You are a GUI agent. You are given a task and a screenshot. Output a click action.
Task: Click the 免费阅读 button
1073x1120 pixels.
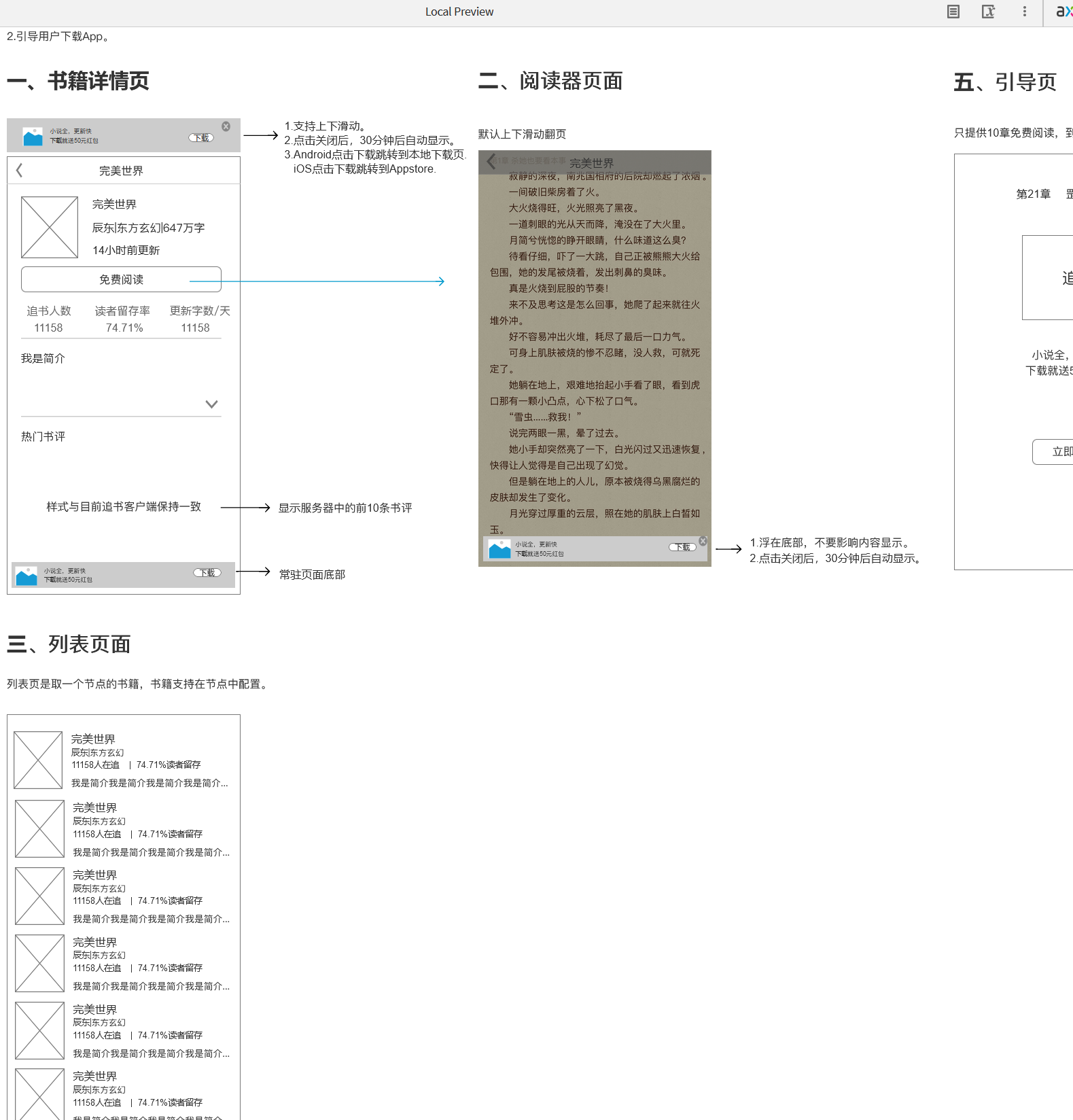pyautogui.click(x=121, y=279)
